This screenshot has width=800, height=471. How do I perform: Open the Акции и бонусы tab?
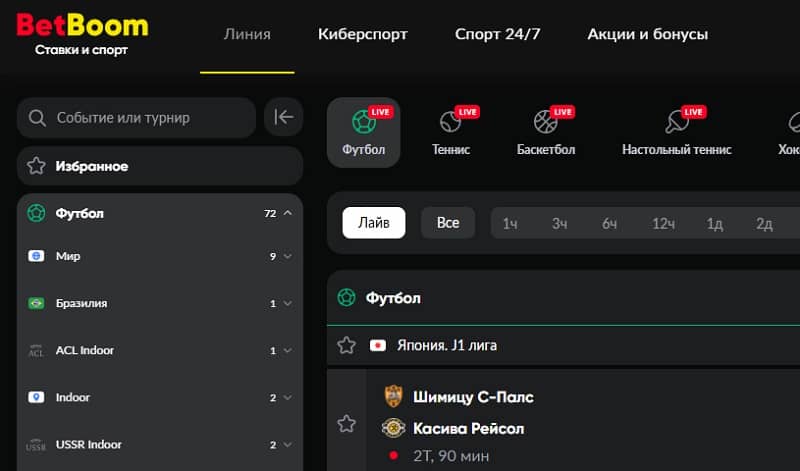[647, 34]
